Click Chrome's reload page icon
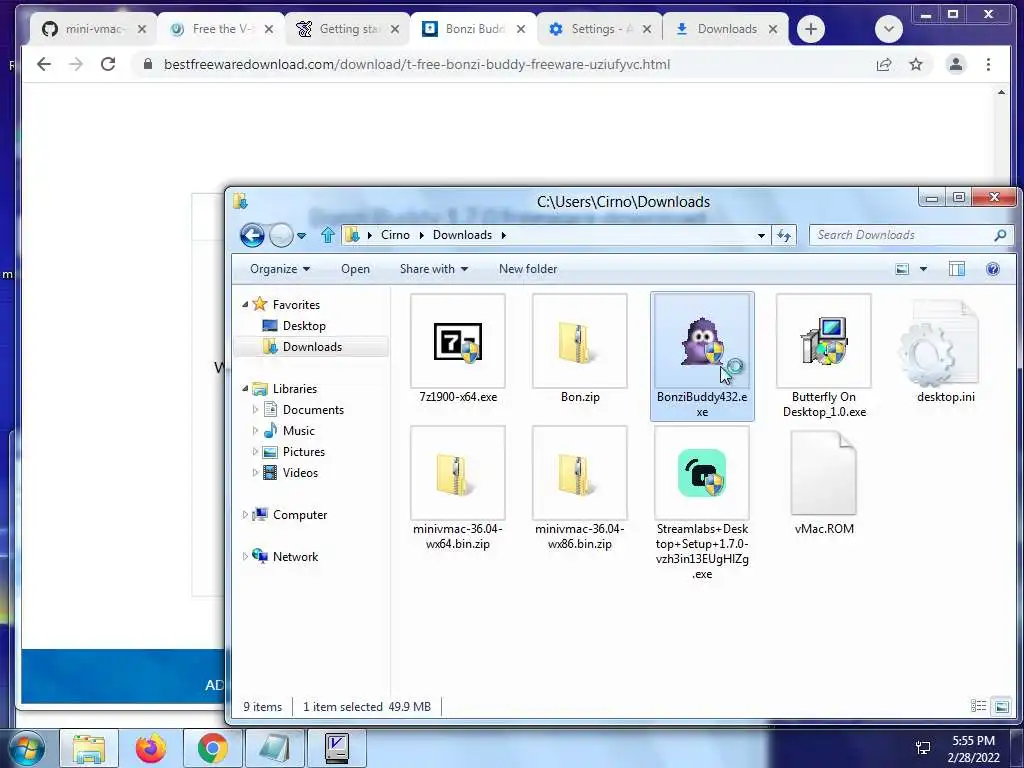This screenshot has width=1024, height=768. [x=108, y=64]
